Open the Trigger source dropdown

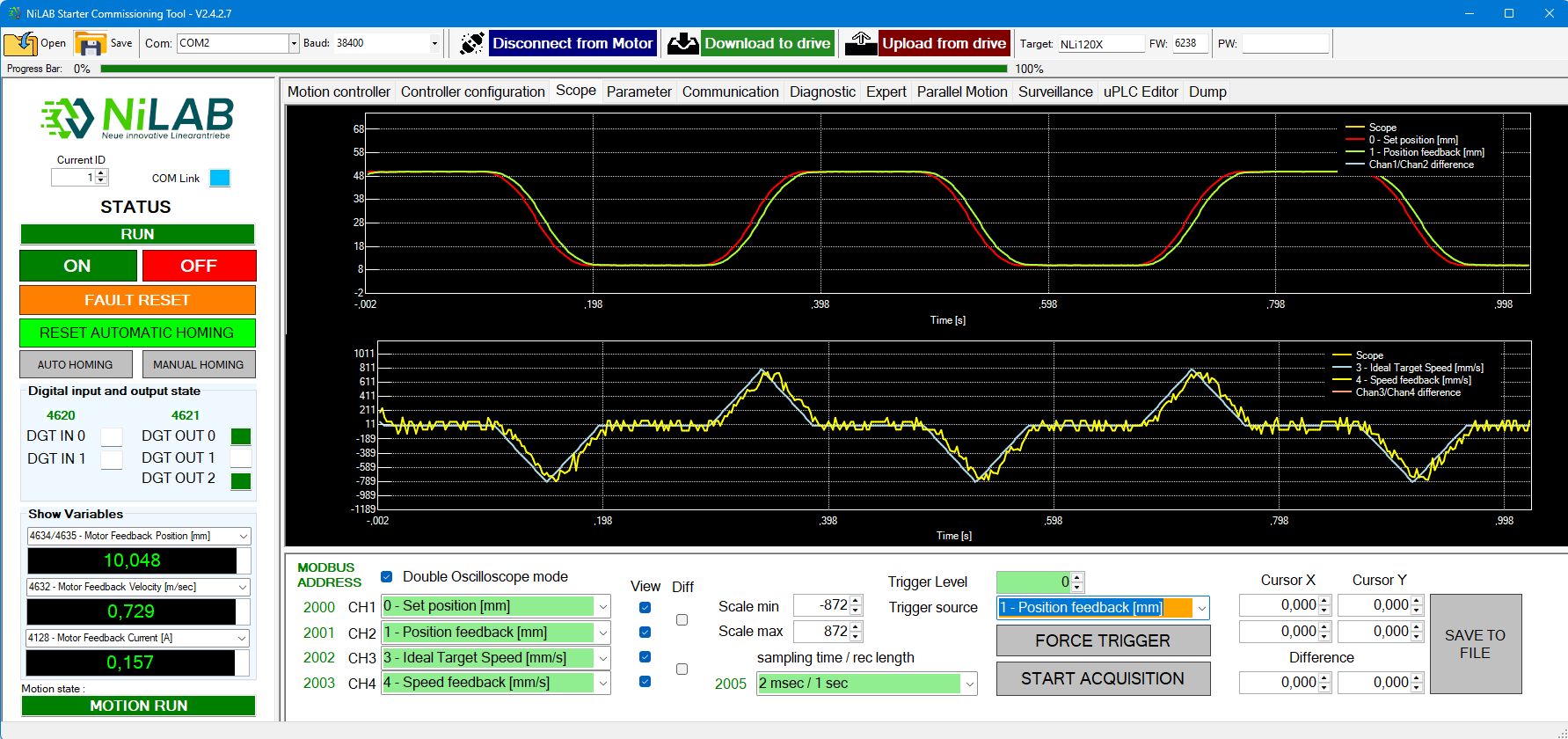tap(1201, 608)
